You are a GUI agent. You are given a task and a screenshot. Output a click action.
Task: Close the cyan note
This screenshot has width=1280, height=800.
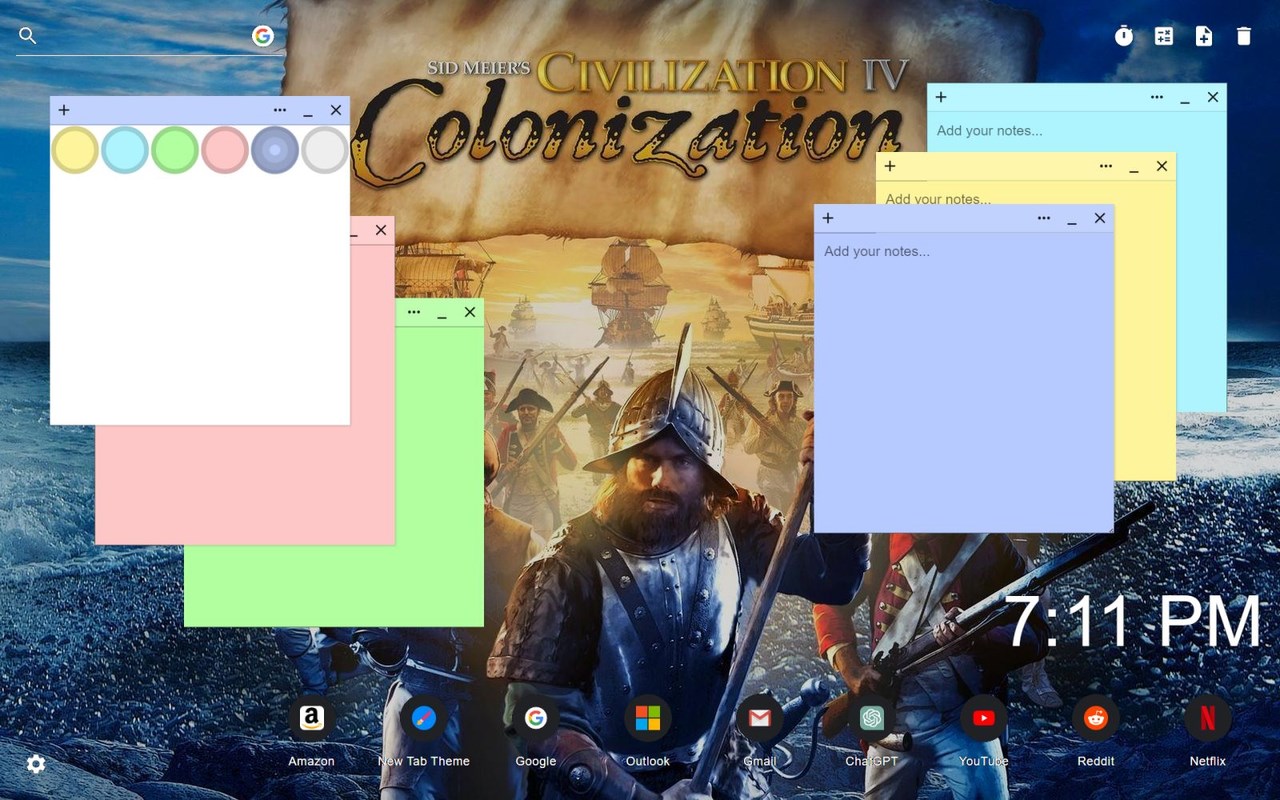[1213, 97]
